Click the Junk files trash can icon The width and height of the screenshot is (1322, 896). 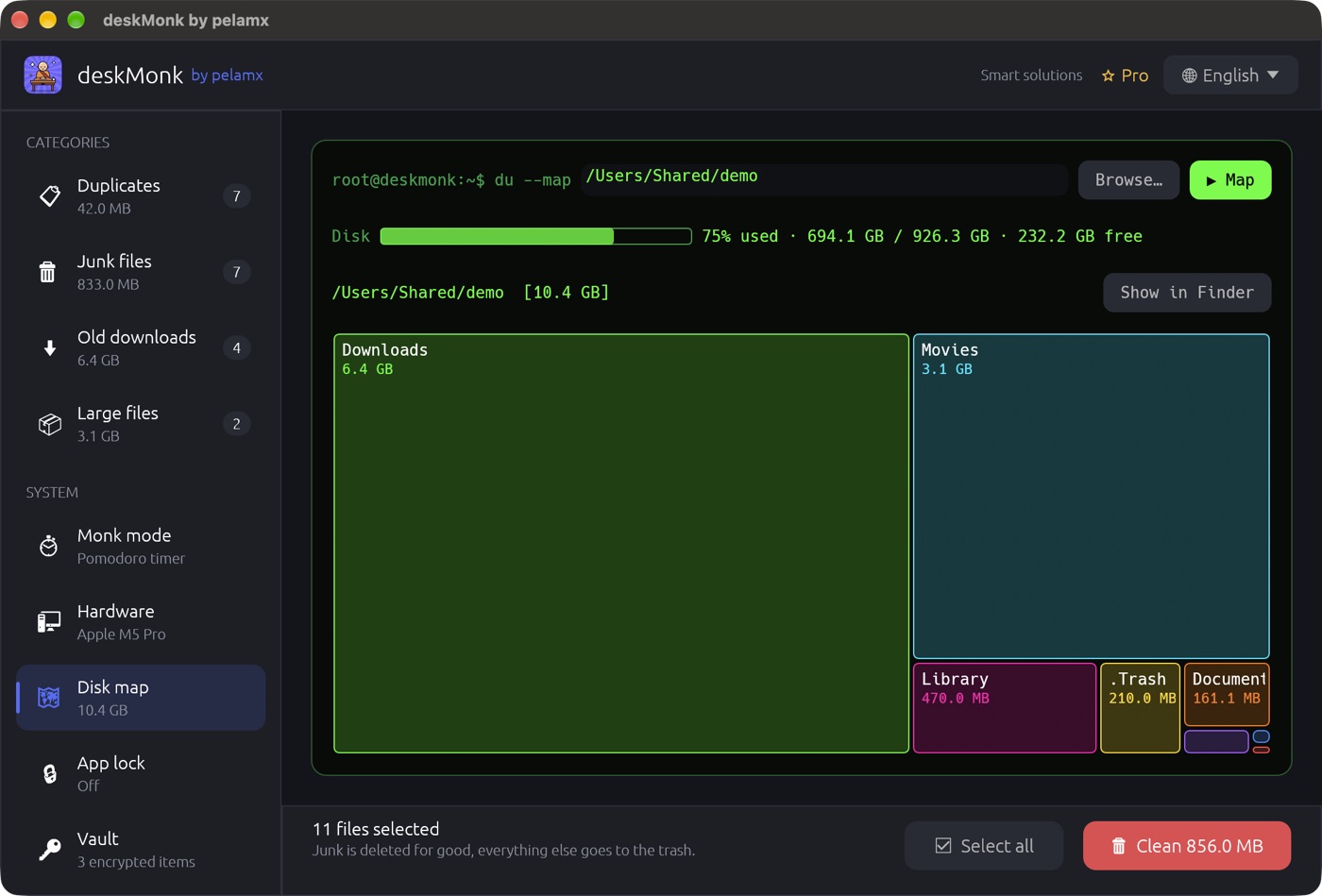[48, 272]
